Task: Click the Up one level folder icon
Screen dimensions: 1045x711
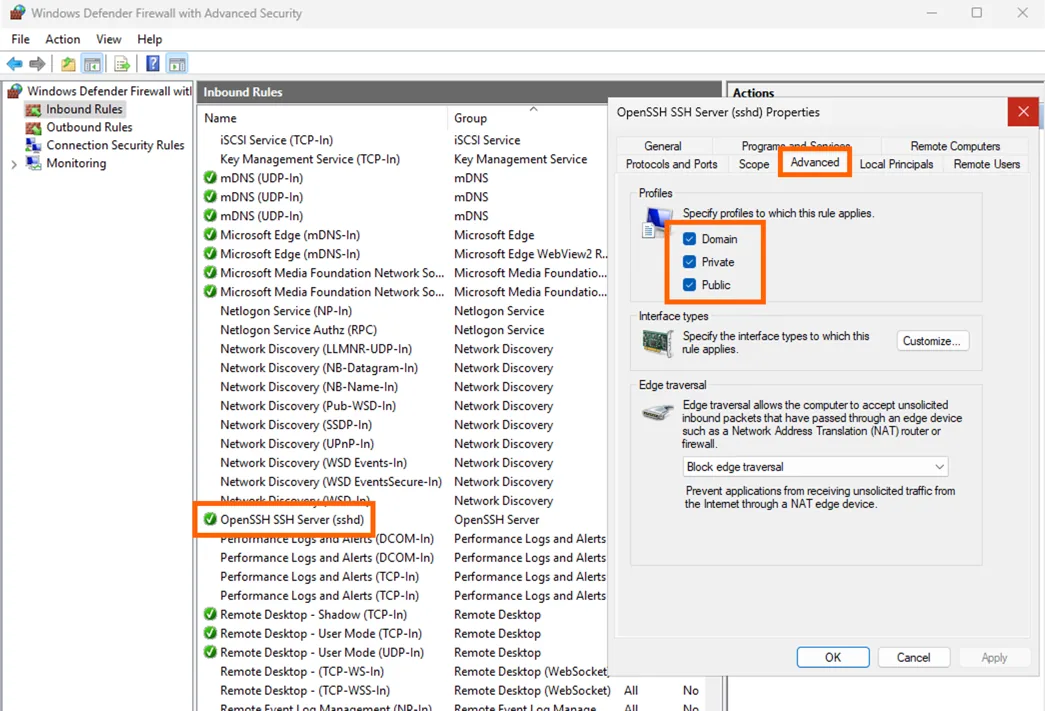Action: [68, 64]
